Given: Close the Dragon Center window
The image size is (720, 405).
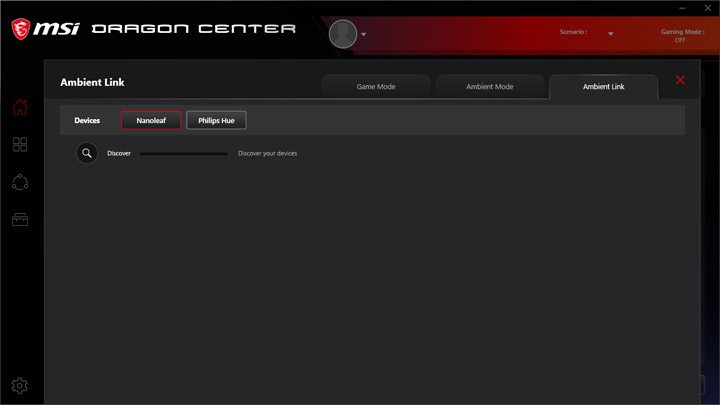Looking at the screenshot, I should coord(708,8).
